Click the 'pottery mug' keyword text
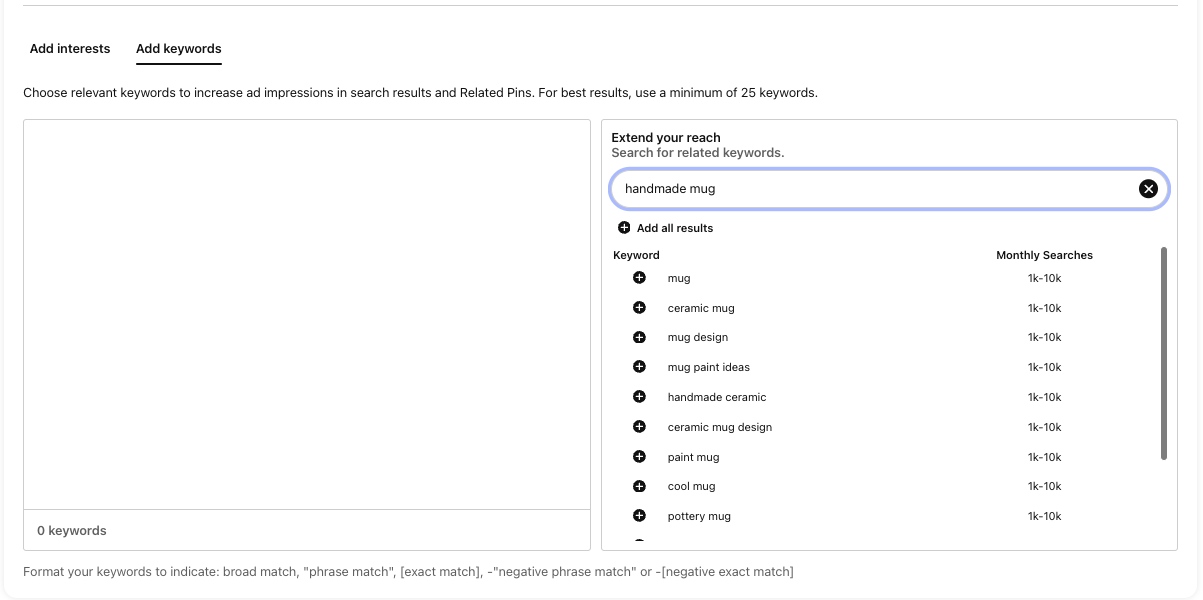 click(x=699, y=516)
